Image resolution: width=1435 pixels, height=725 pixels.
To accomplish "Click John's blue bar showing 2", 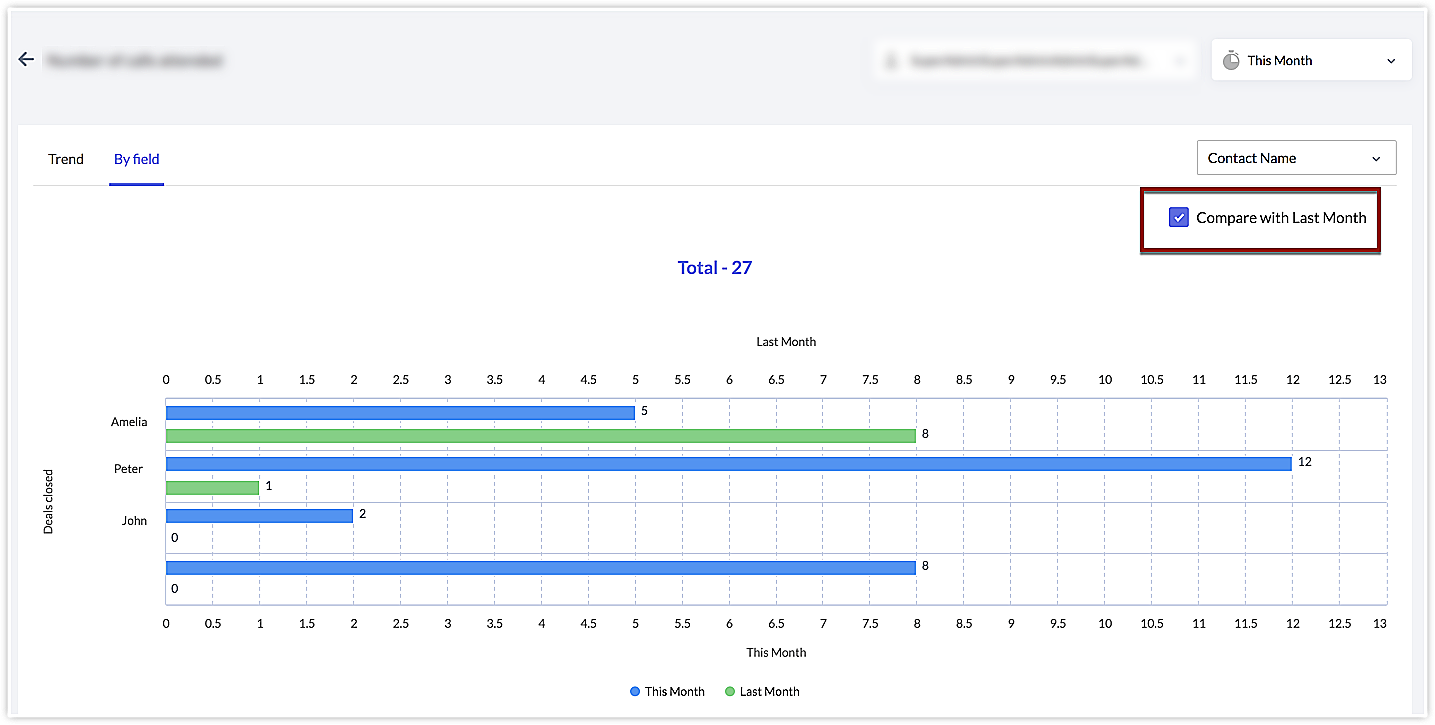I will tap(259, 516).
